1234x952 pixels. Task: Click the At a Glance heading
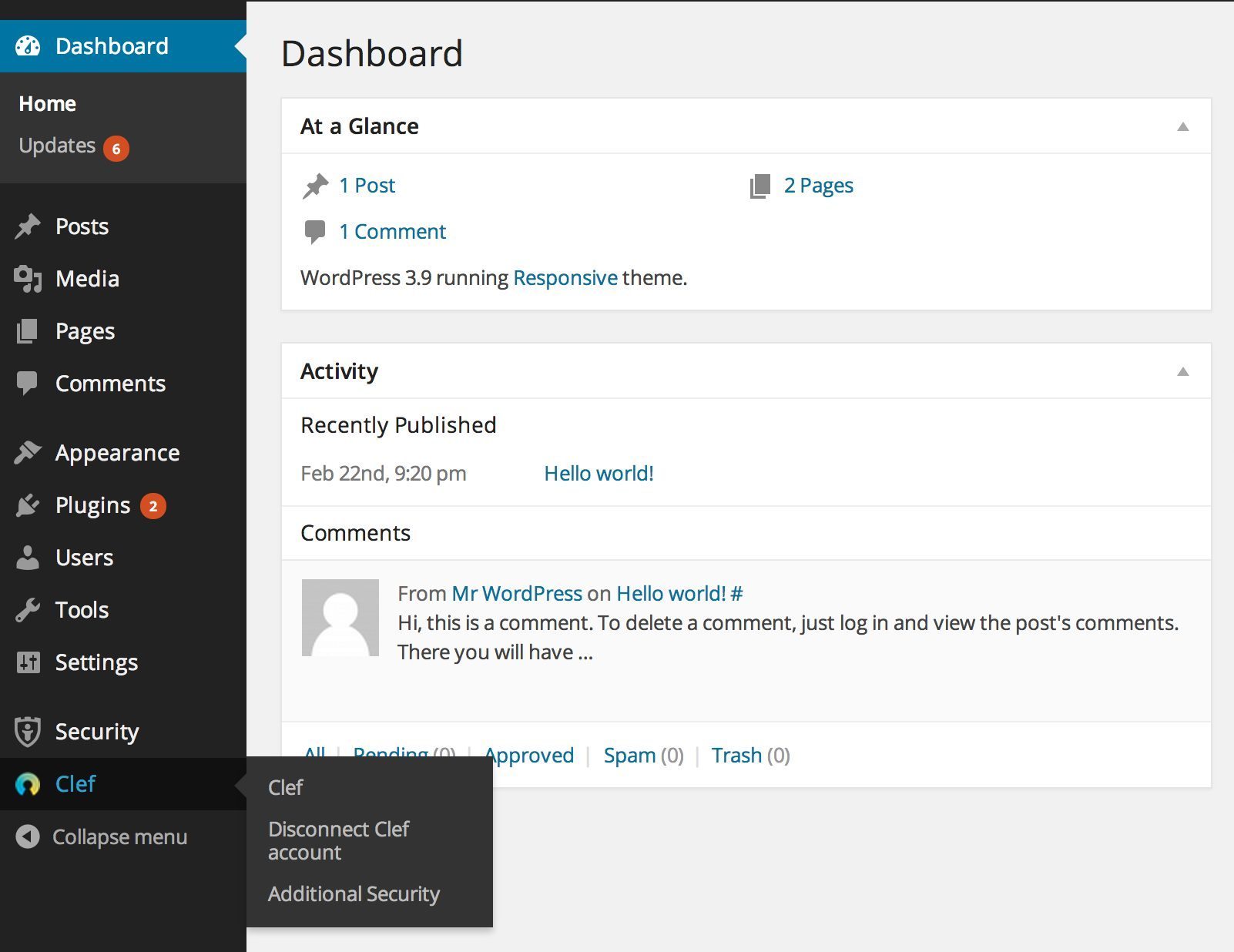[x=360, y=126]
